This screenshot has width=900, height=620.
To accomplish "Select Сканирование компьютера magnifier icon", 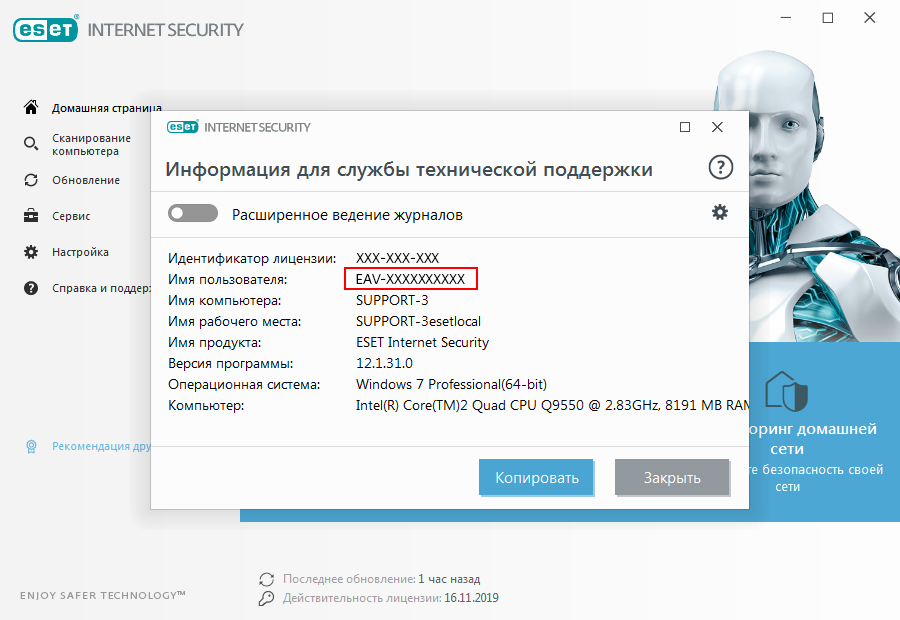I will (x=31, y=144).
